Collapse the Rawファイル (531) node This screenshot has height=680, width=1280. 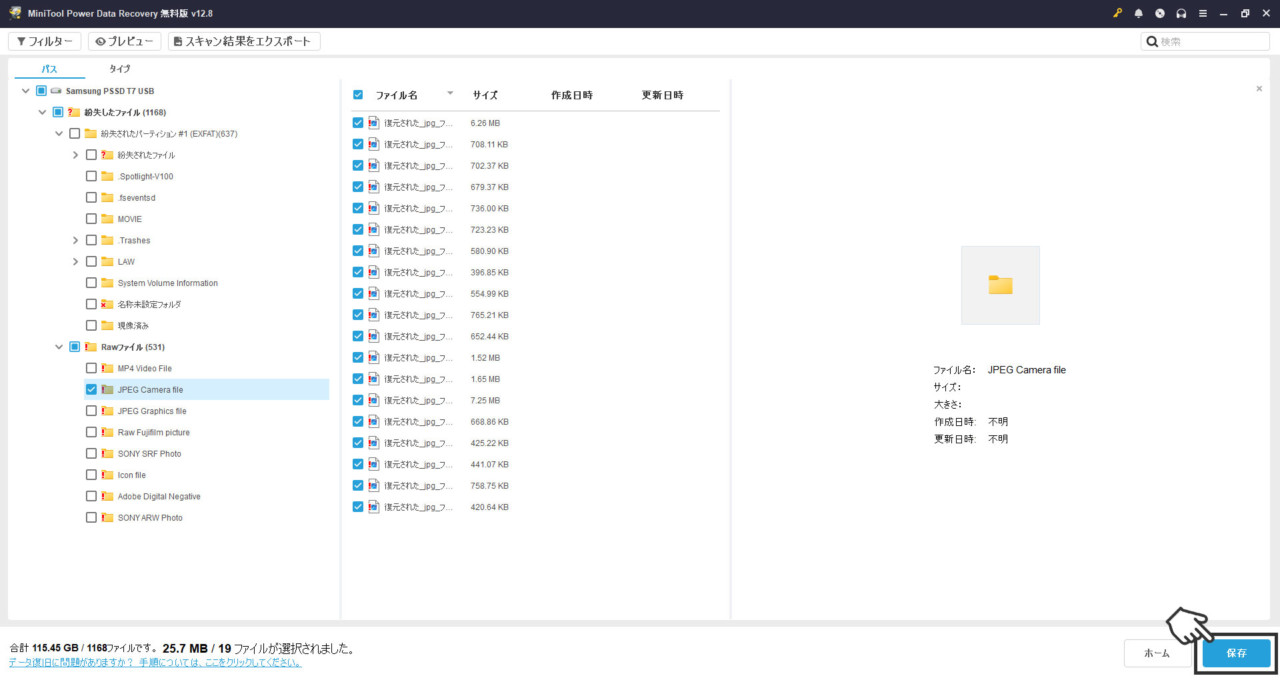(x=58, y=346)
